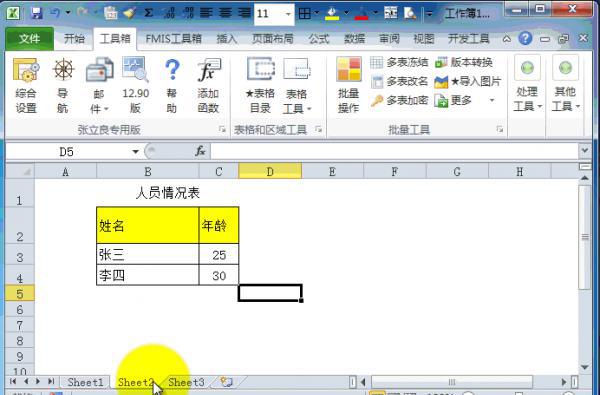Click the 多表冻结 button

(x=399, y=62)
